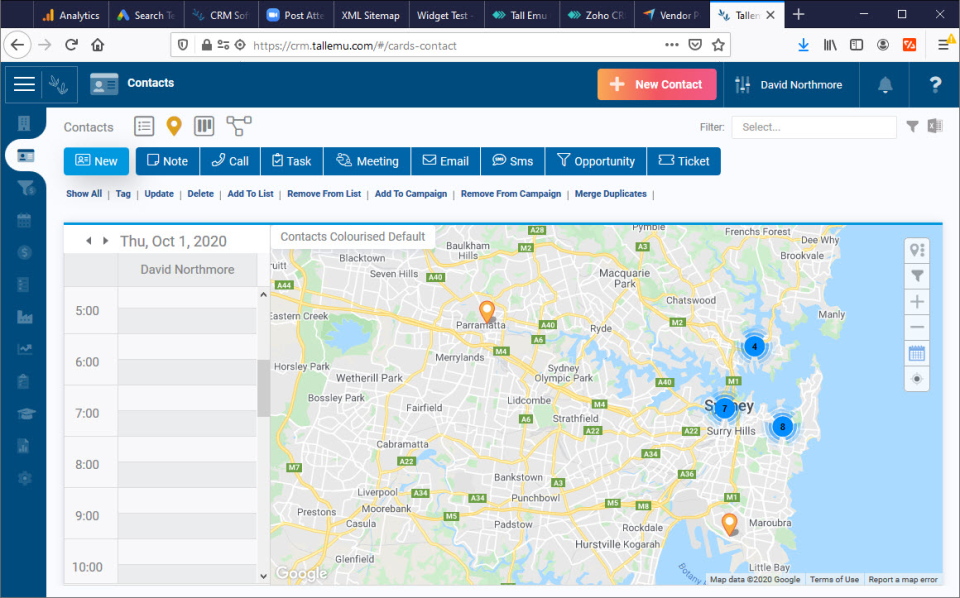Screen dimensions: 960x598
Task: Click Add To List link
Action: 250,193
